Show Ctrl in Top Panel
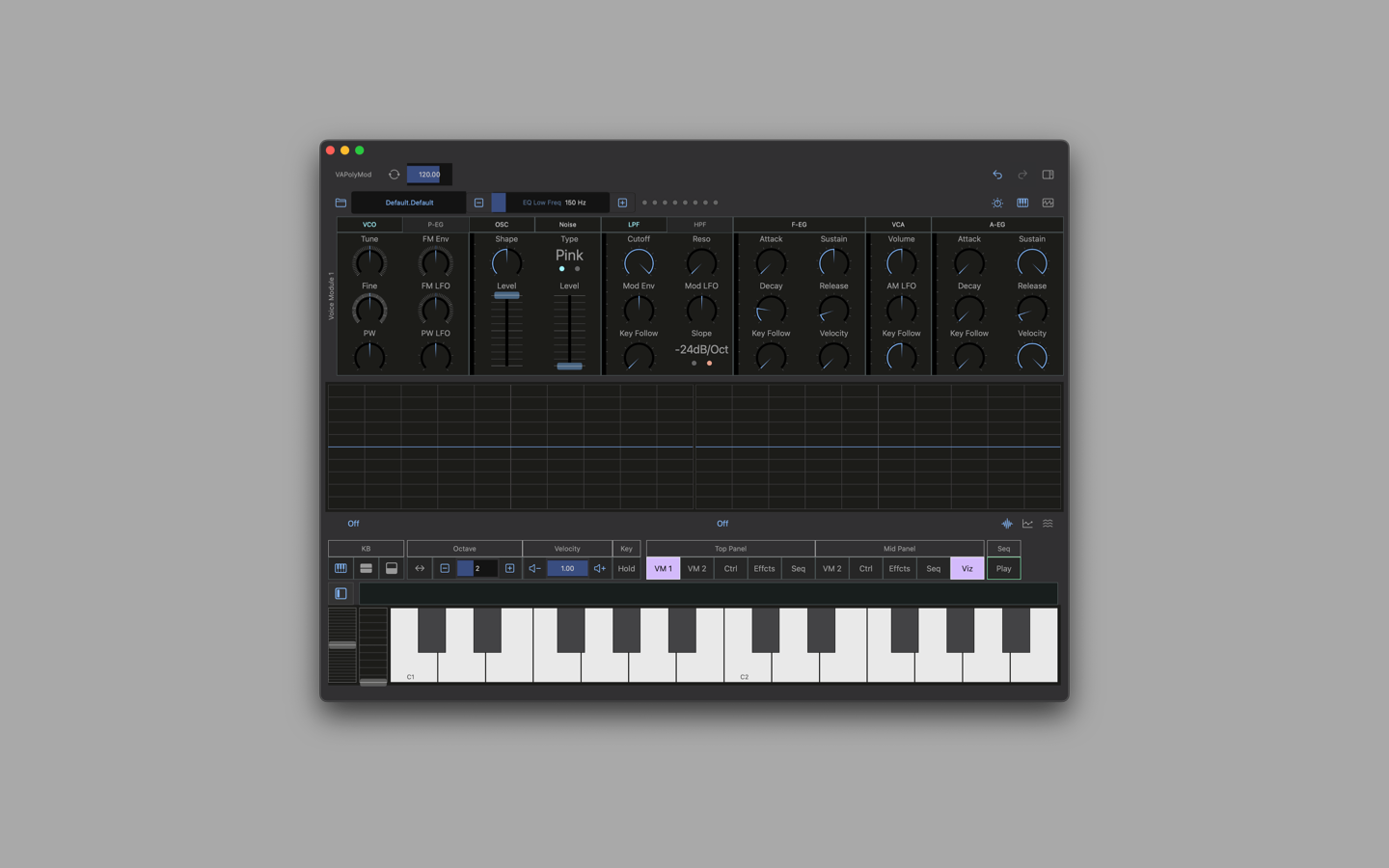1389x868 pixels. point(730,568)
